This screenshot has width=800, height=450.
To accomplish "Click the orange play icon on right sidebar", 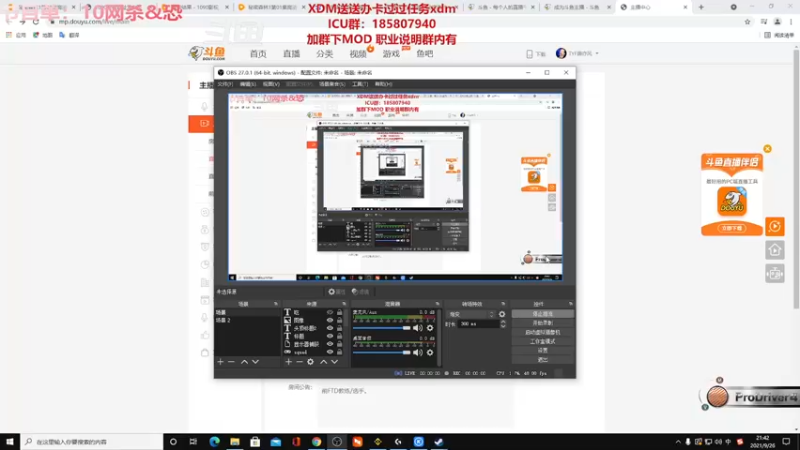I will point(774,227).
